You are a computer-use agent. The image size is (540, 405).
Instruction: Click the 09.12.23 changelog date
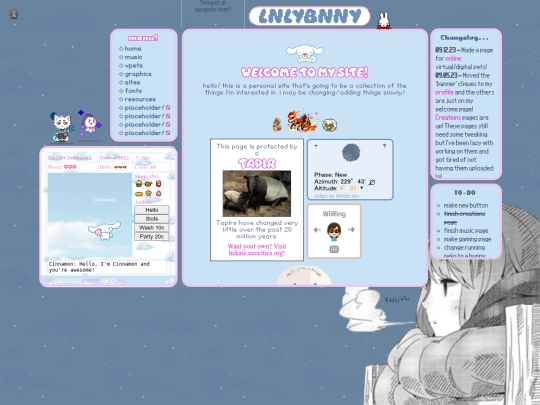(445, 50)
